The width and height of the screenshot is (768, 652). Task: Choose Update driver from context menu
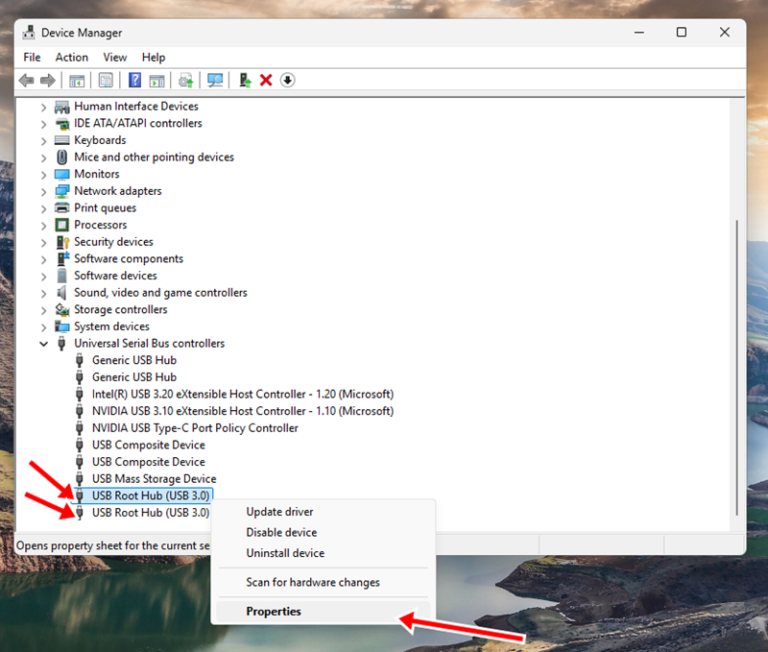point(323,512)
